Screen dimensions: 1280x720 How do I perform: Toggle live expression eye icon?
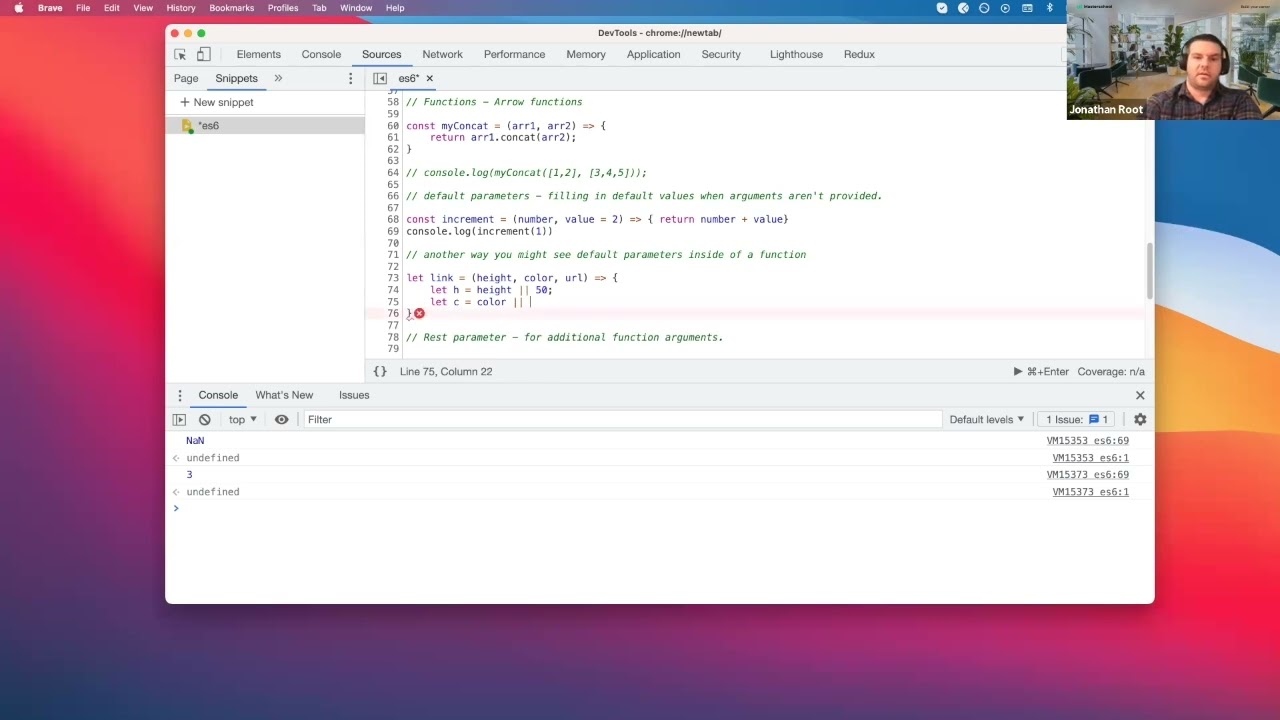coord(282,420)
